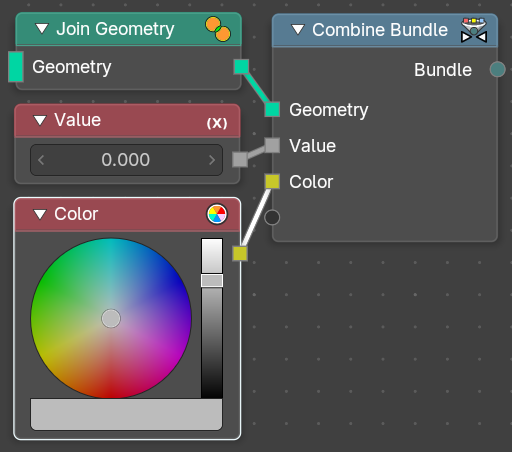
Task: Select the Value node title
Action: [78, 120]
